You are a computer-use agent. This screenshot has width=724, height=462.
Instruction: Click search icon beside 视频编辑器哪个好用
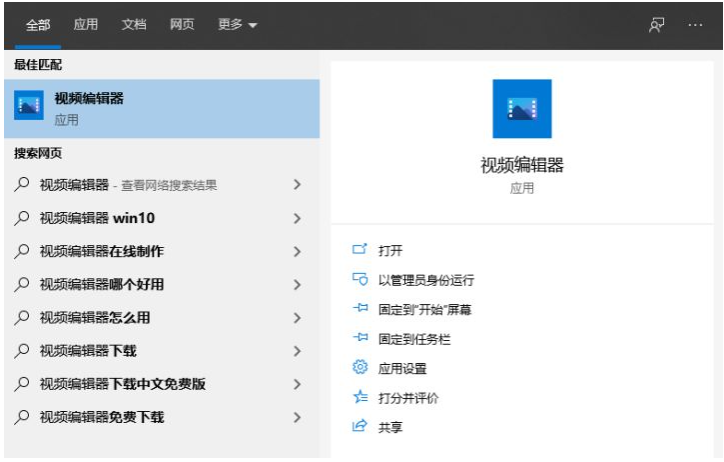[x=22, y=284]
